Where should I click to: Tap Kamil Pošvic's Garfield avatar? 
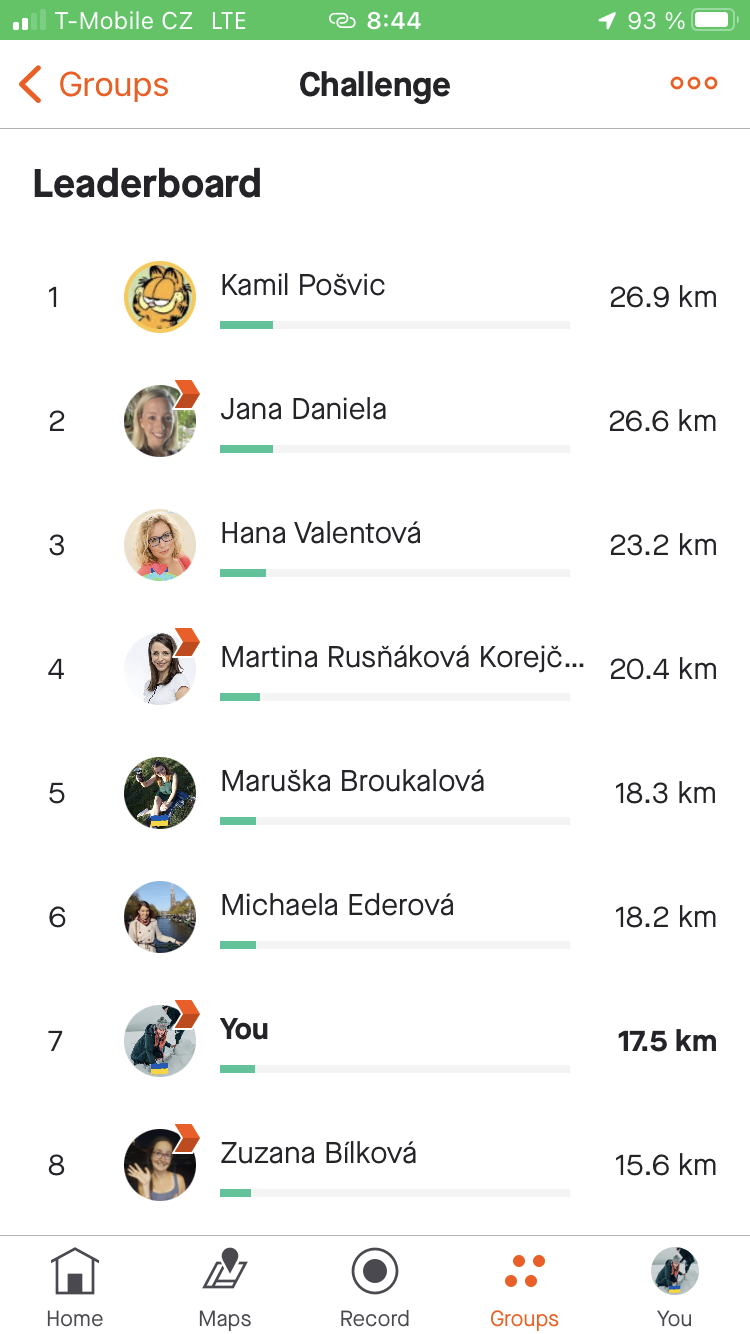pos(160,297)
